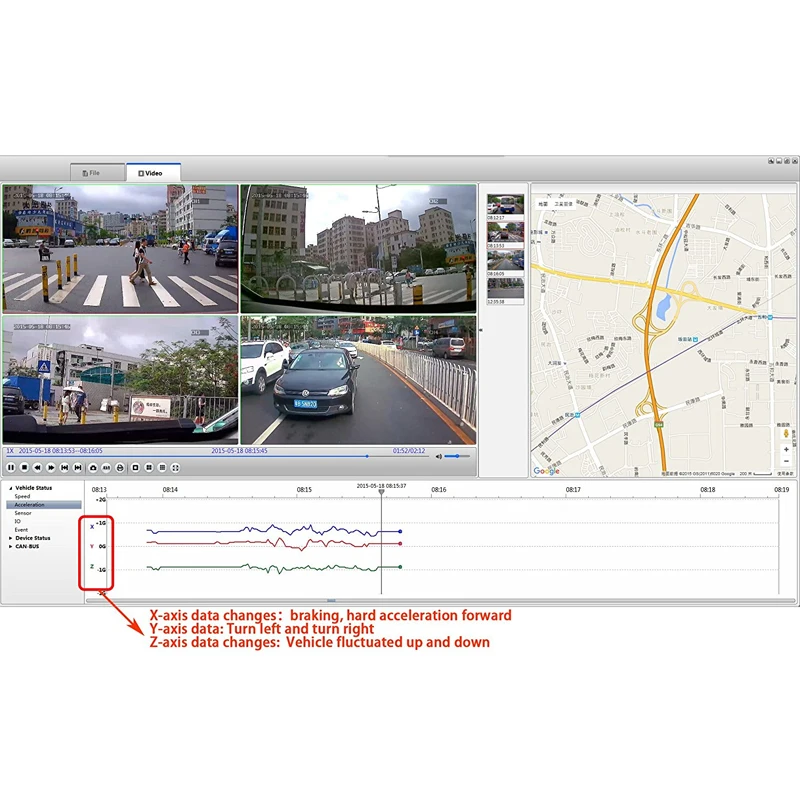Click the green Z-axis acceleration curve endpoint
Screen dimensions: 800x800
400,567
